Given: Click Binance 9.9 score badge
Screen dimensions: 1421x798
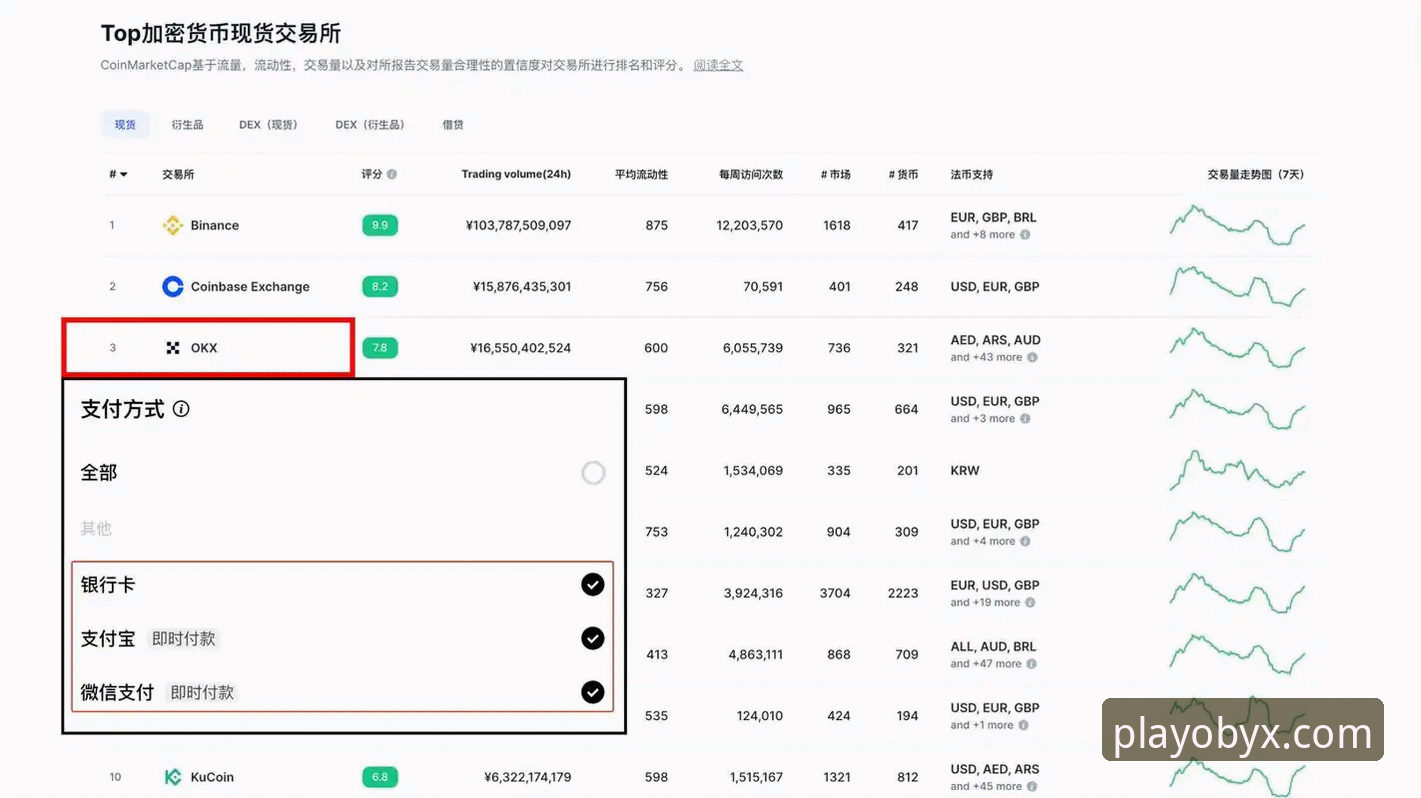Looking at the screenshot, I should pos(380,225).
